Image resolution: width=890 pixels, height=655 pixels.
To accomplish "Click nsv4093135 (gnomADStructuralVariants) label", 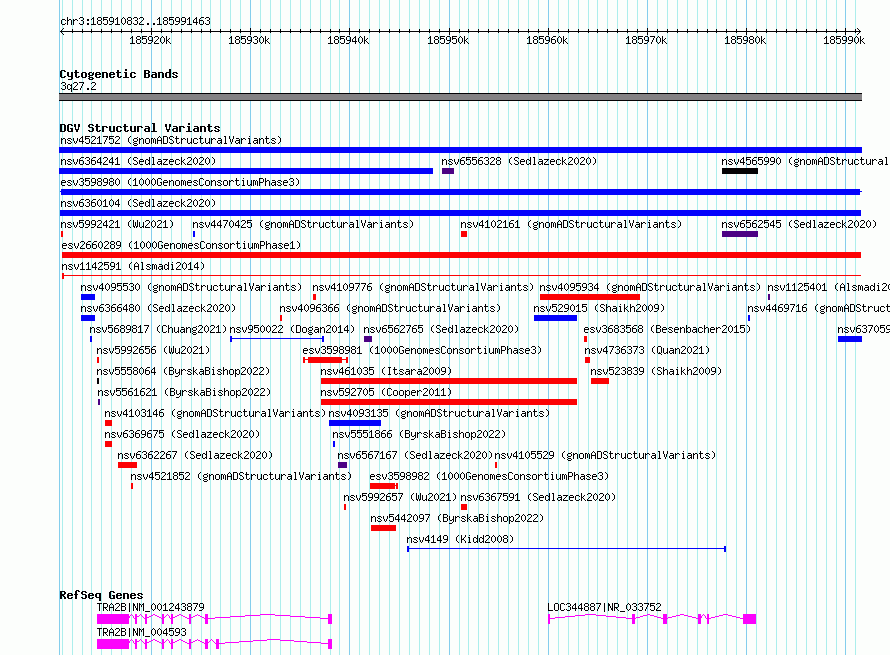I will pos(439,413).
